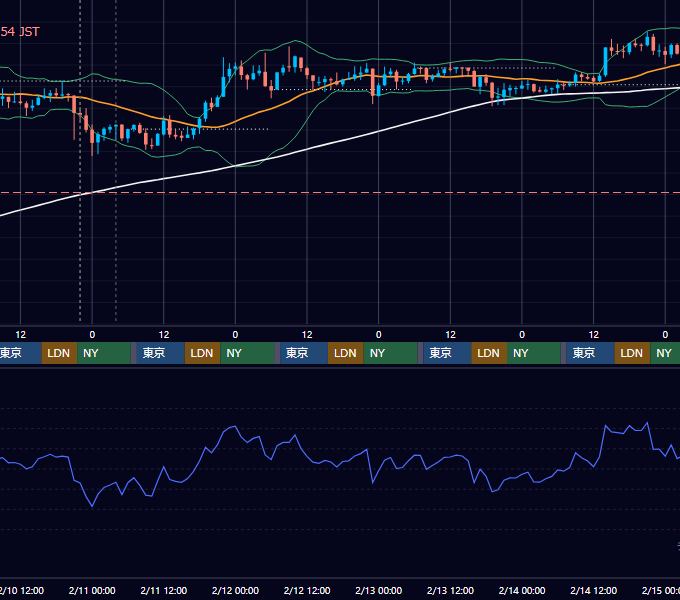Click the 2/12 00:00 date label

point(235,590)
